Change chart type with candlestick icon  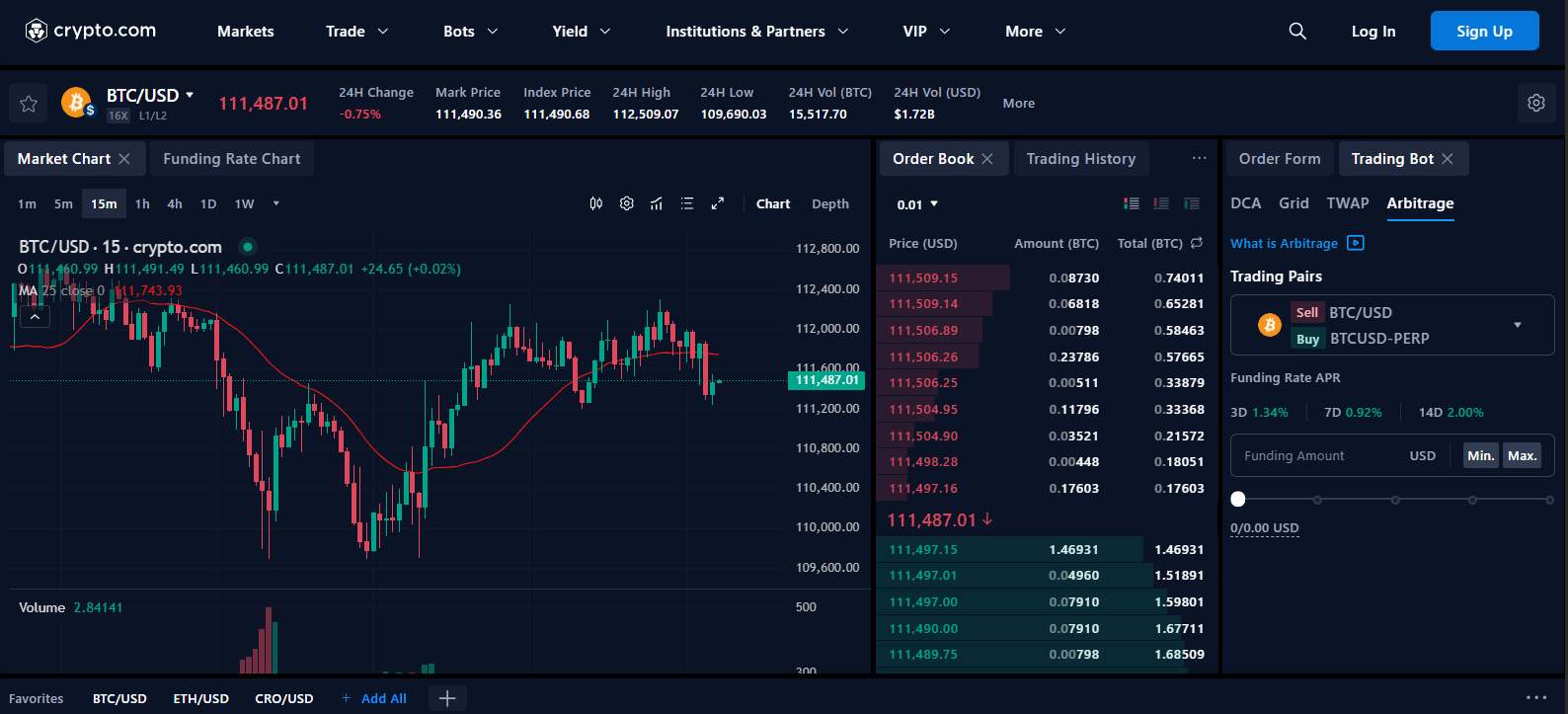click(x=595, y=203)
